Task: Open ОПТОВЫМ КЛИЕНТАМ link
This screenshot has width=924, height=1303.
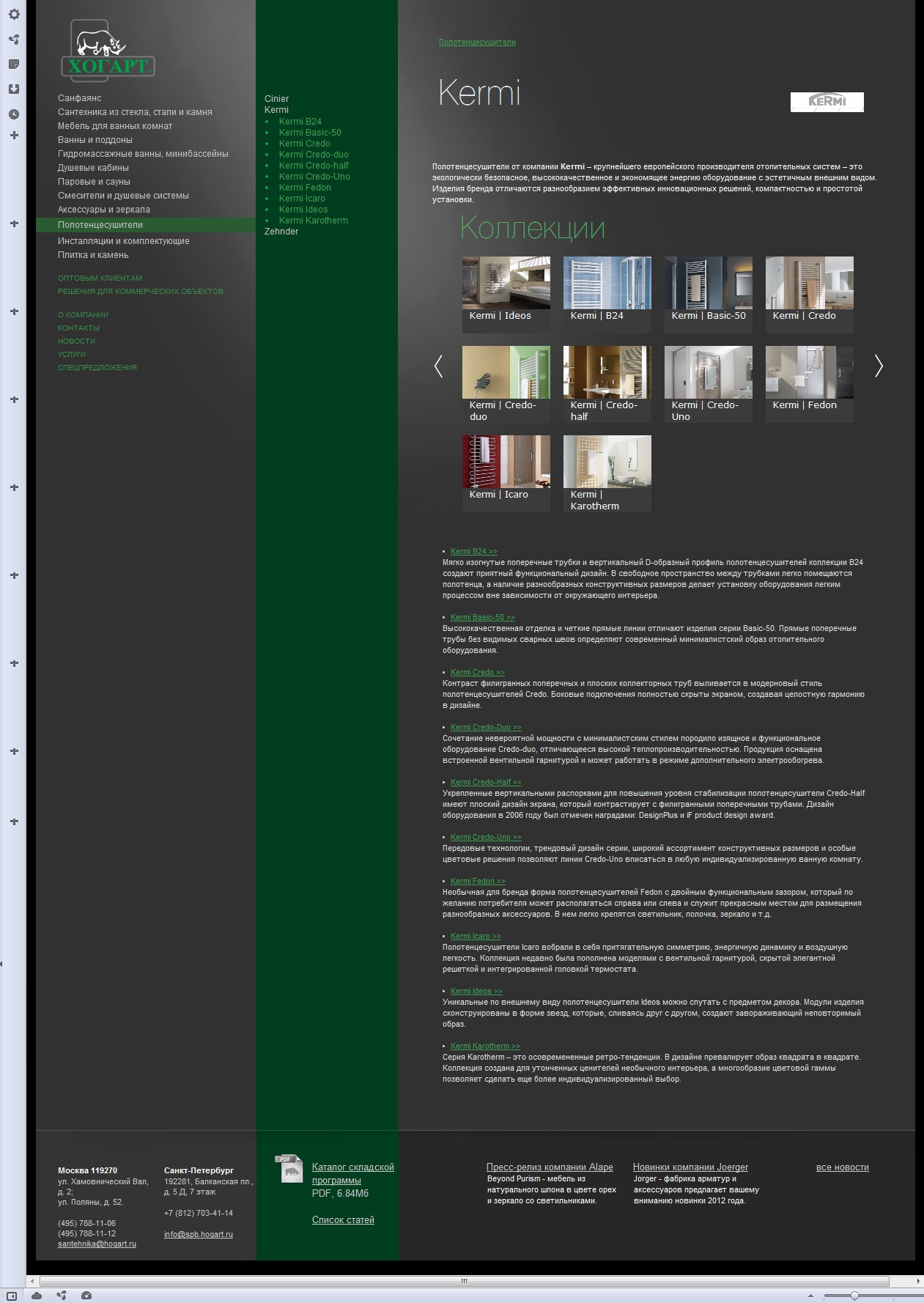Action: pos(100,278)
